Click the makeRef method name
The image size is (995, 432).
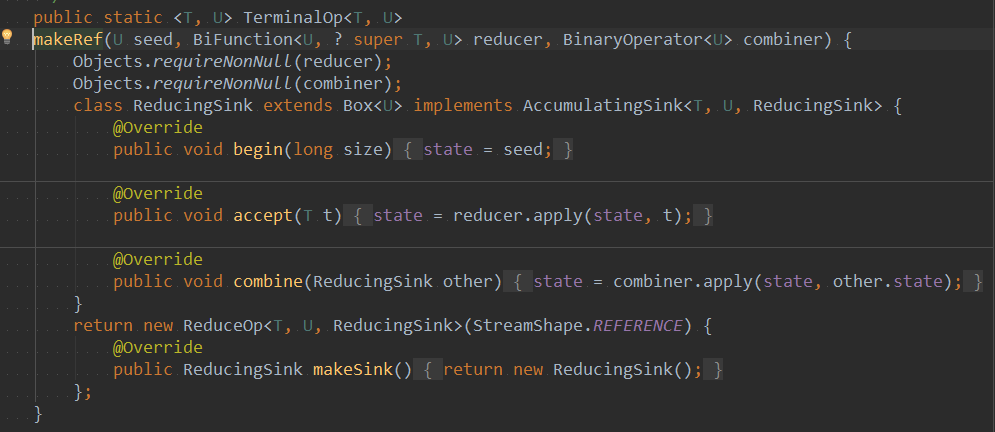(69, 39)
